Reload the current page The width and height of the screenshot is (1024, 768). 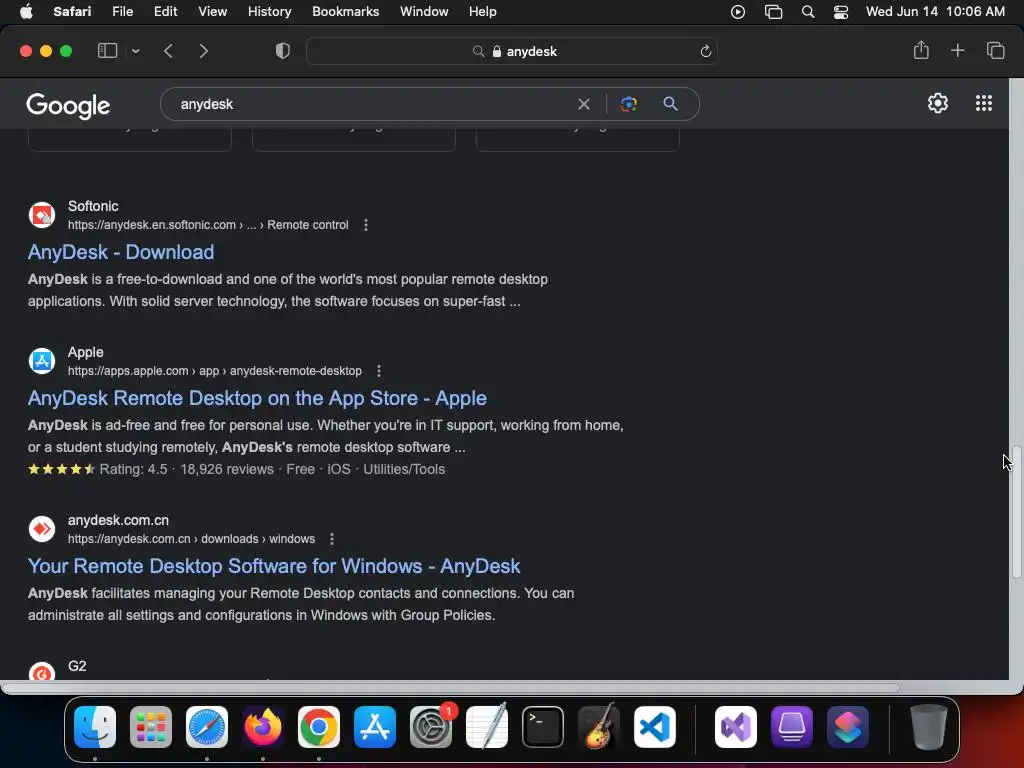pyautogui.click(x=705, y=51)
